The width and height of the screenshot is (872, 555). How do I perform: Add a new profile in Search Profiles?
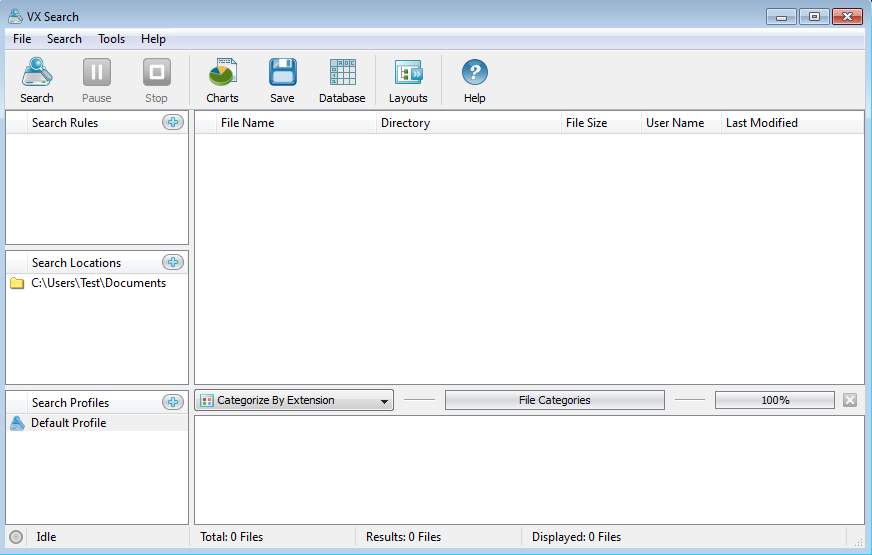tap(173, 402)
